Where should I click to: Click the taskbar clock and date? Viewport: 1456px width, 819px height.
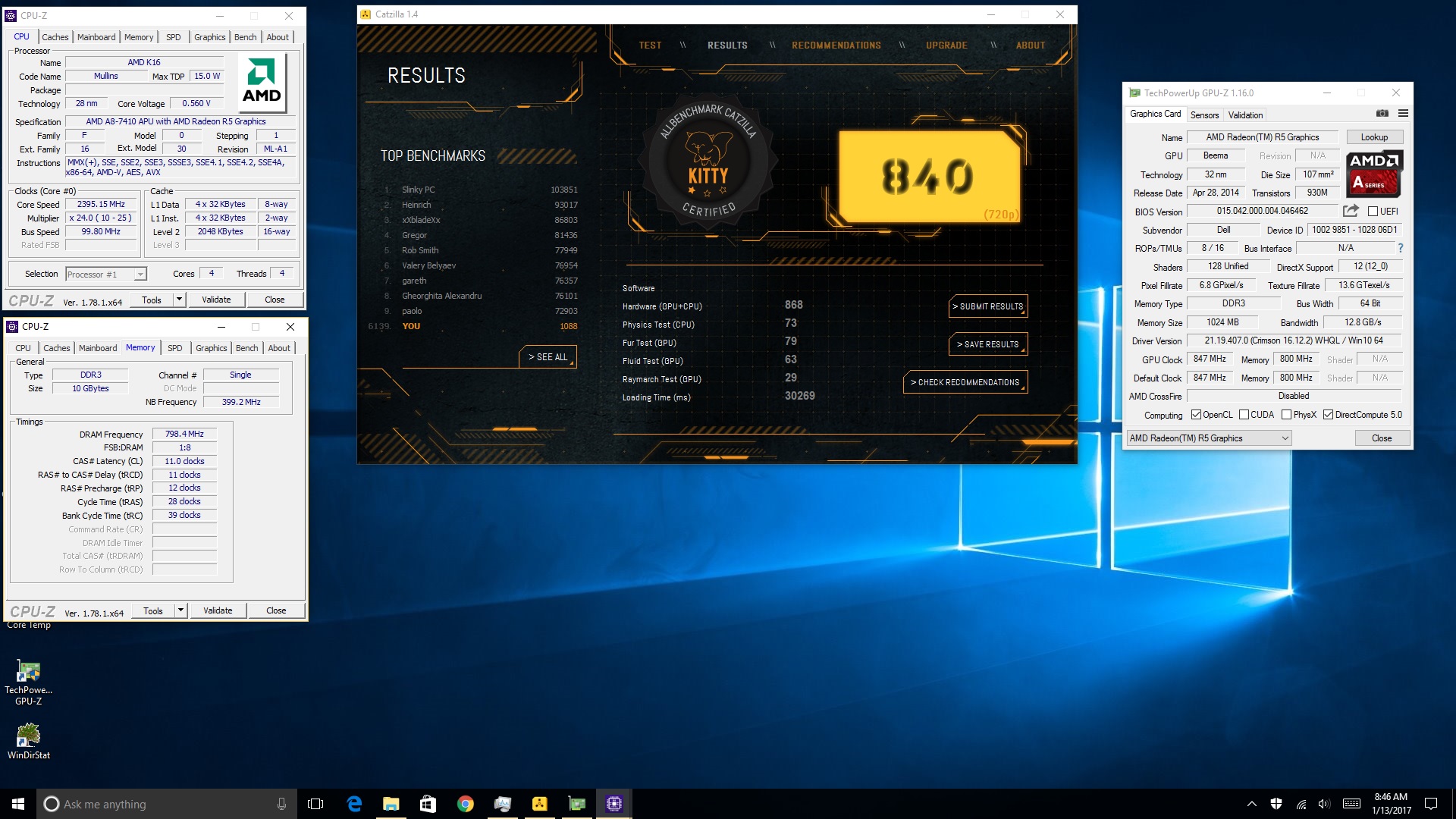[x=1391, y=804]
